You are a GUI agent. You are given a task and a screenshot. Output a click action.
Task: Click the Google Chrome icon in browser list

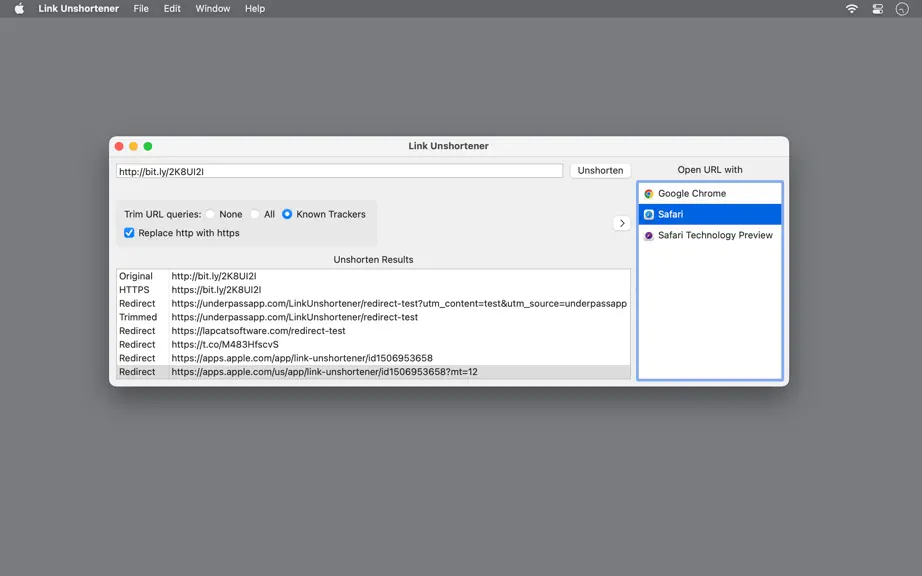pyautogui.click(x=649, y=193)
